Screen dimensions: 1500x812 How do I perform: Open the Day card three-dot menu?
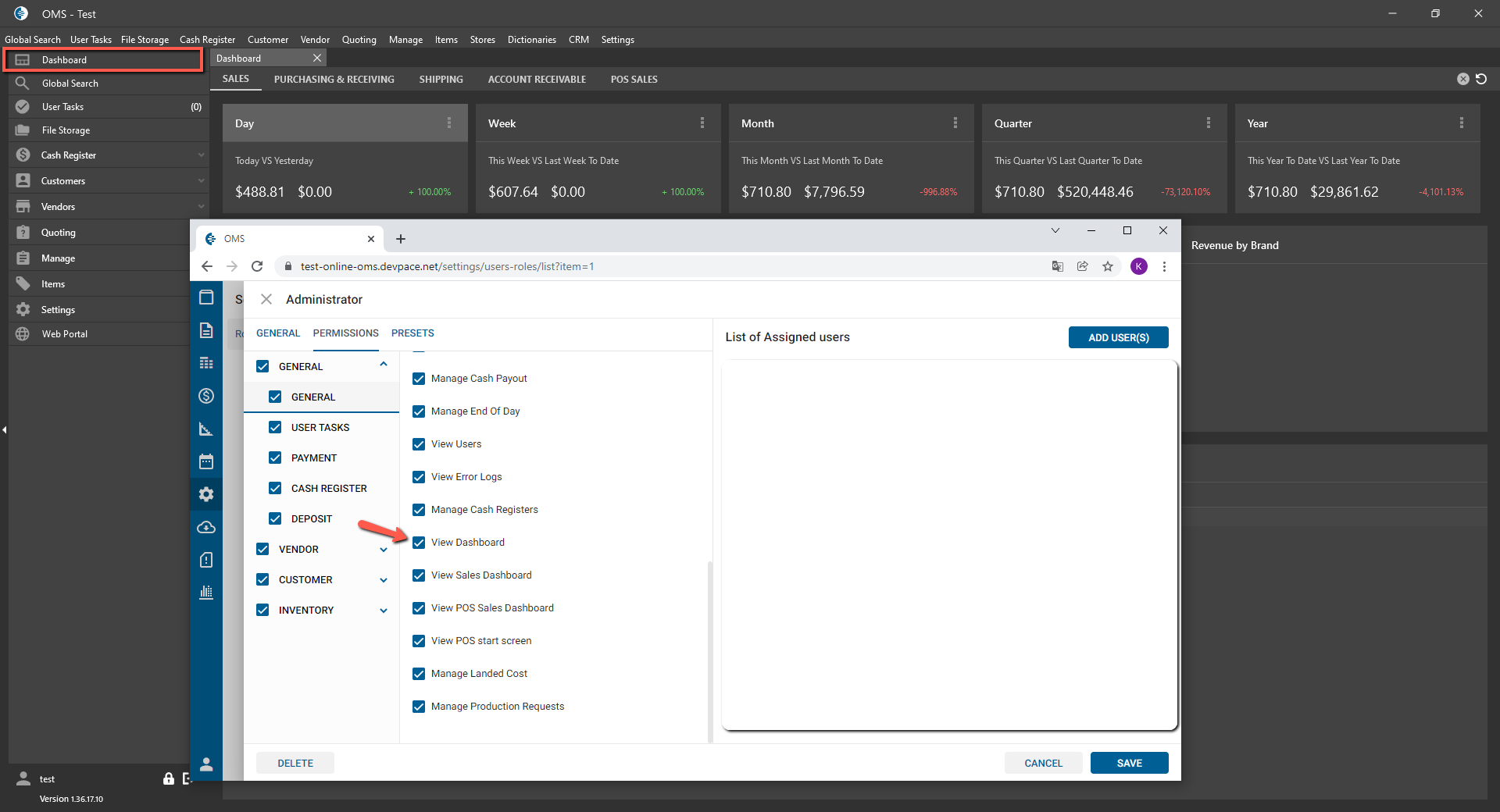pyautogui.click(x=449, y=123)
